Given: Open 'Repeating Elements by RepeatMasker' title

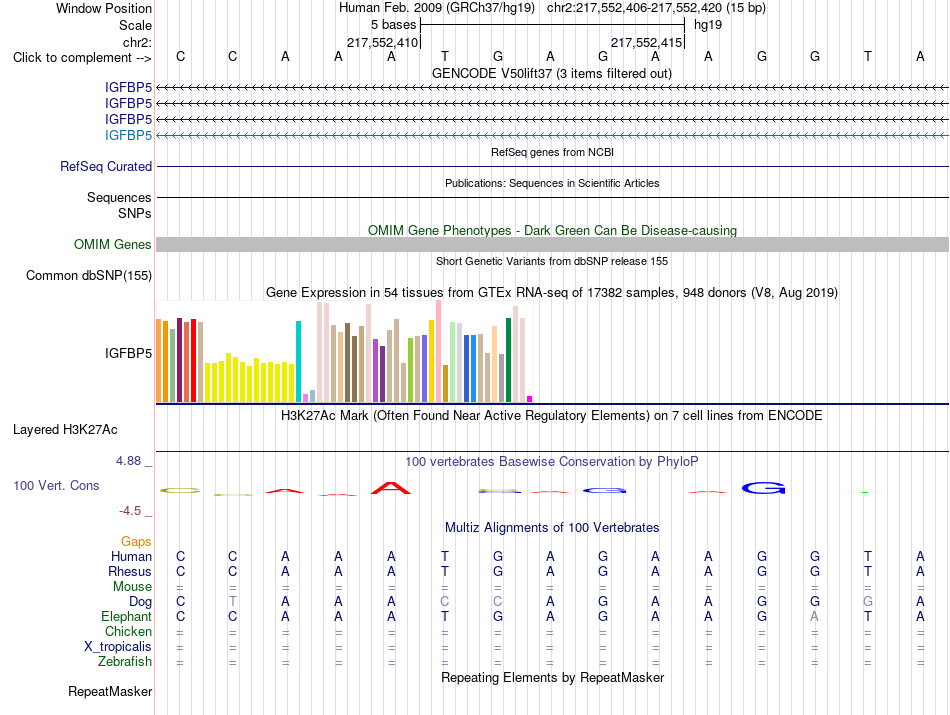Looking at the screenshot, I should (552, 677).
